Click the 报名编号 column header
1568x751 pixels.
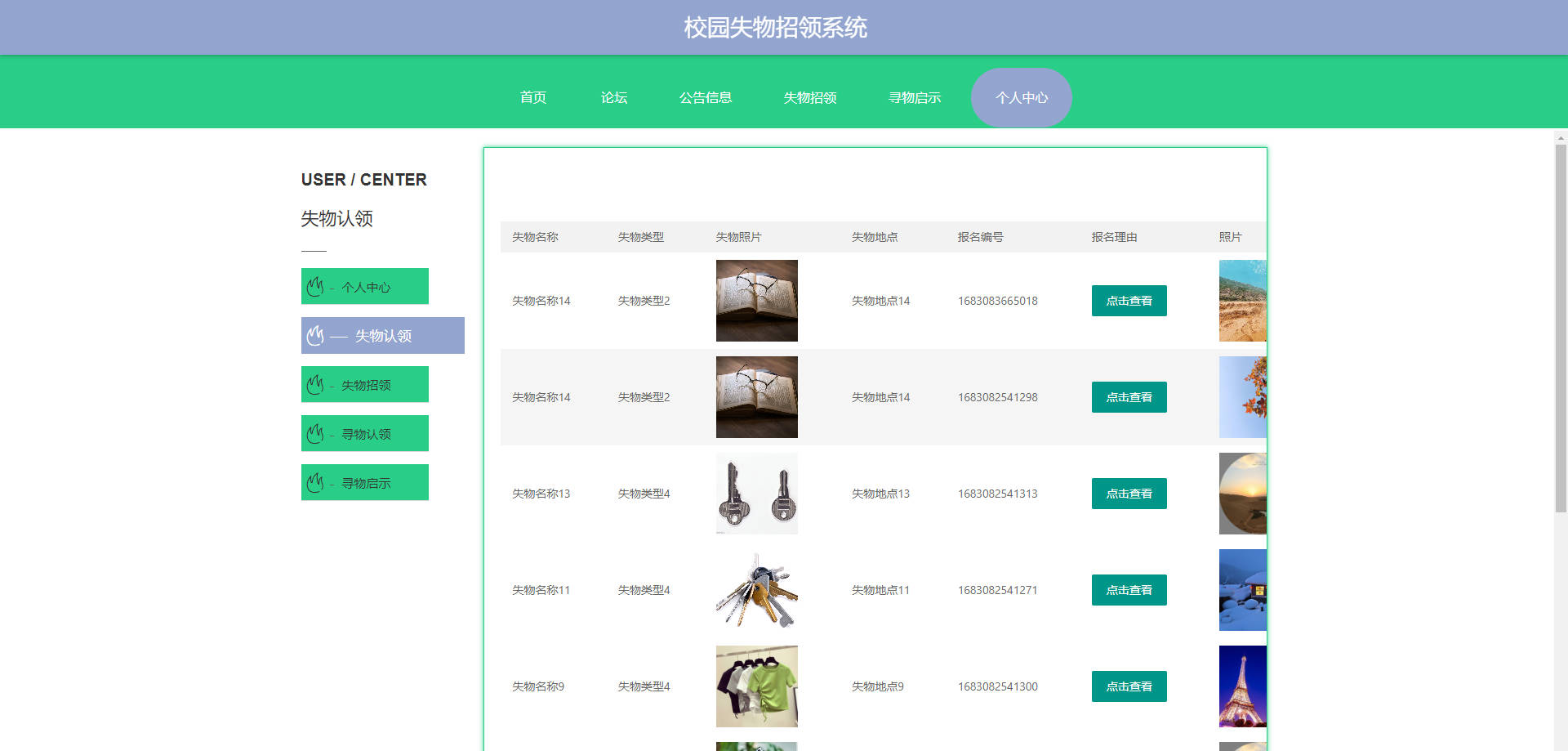pyautogui.click(x=981, y=237)
